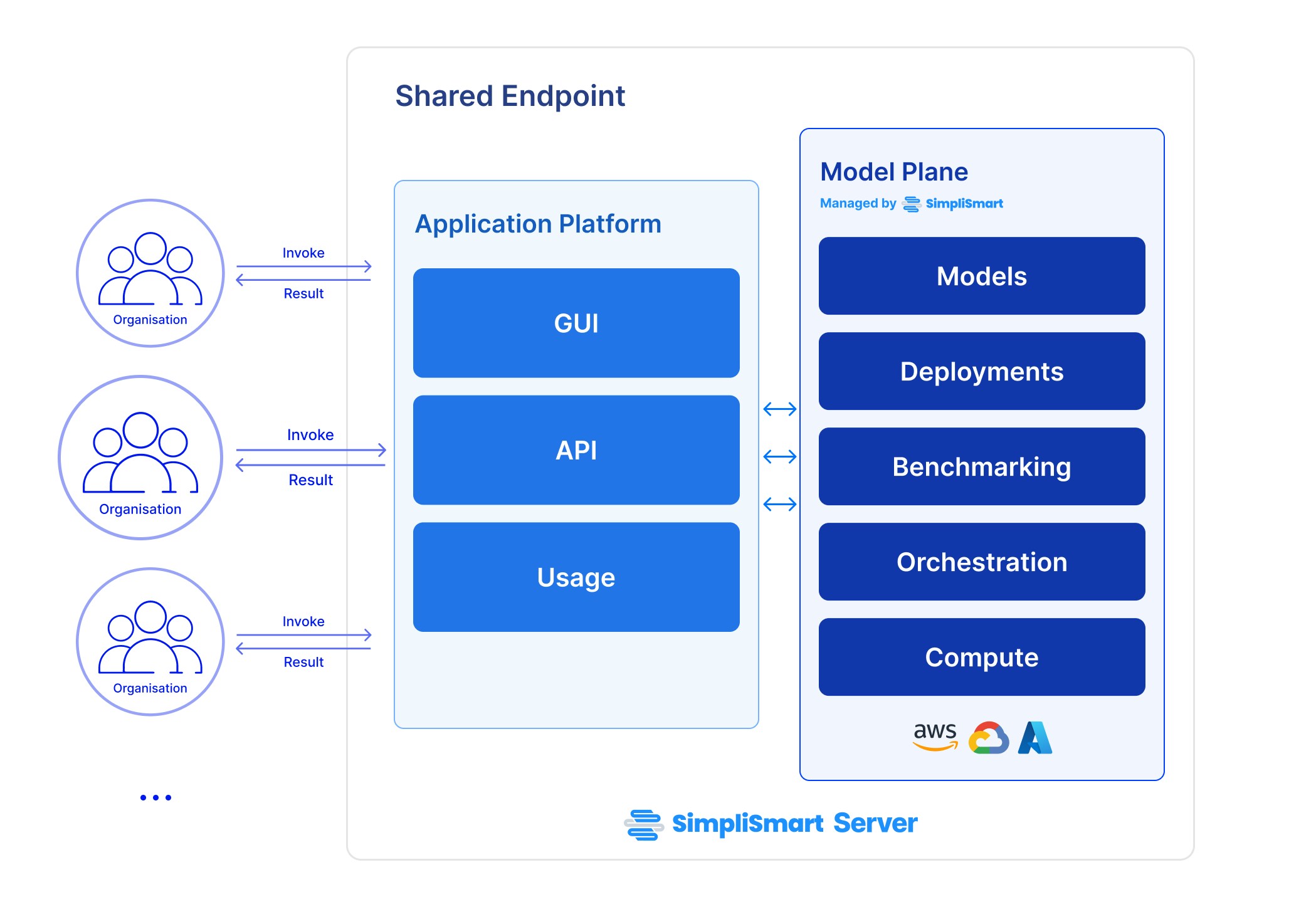Select the bottom Organisation group icon
Image resolution: width=1316 pixels, height=897 pixels.
tap(149, 641)
